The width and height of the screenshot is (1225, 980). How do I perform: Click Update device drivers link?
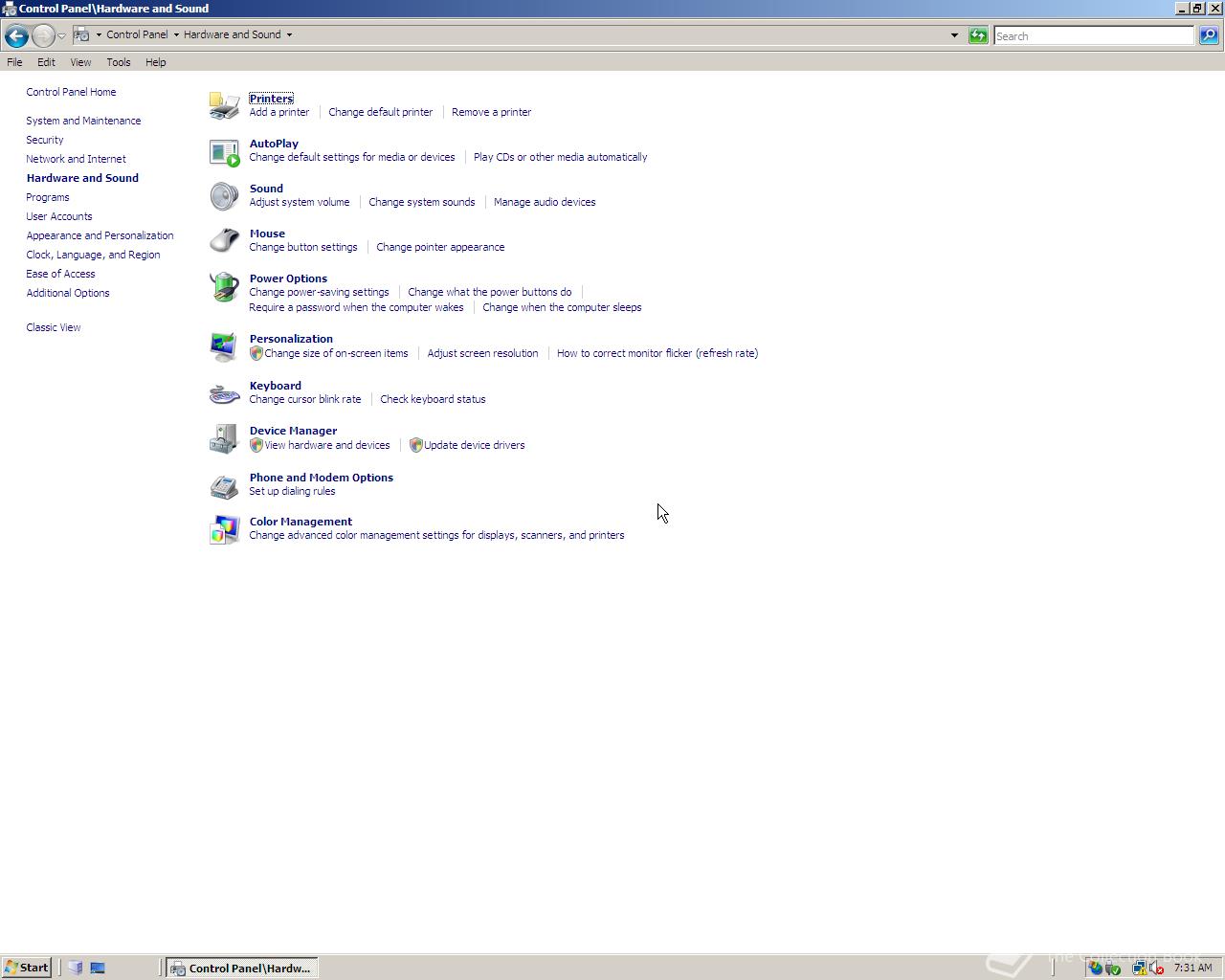coord(474,445)
